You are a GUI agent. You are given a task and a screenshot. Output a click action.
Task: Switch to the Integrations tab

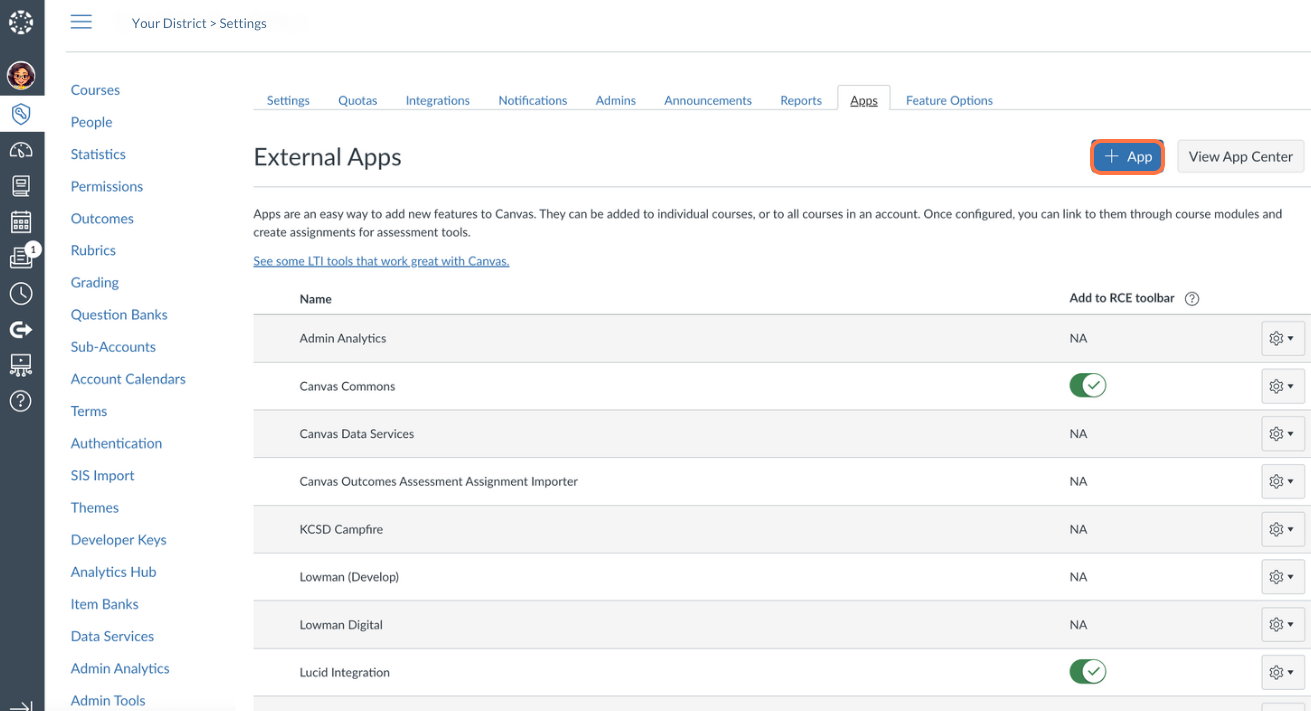tap(437, 100)
